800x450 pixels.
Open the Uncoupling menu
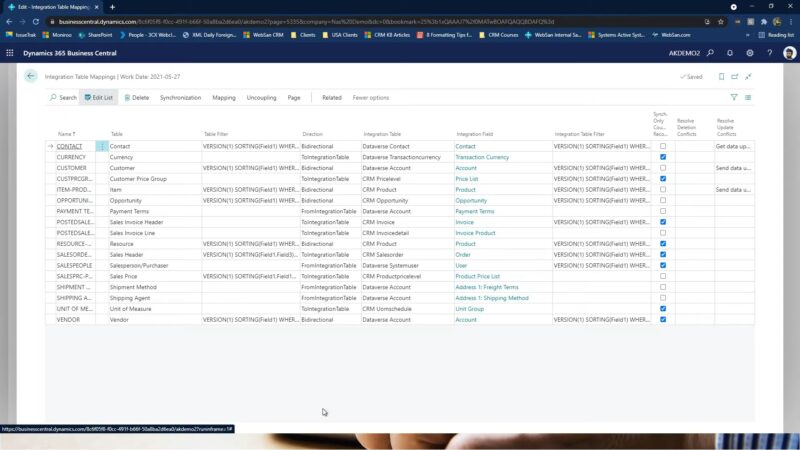click(x=261, y=97)
